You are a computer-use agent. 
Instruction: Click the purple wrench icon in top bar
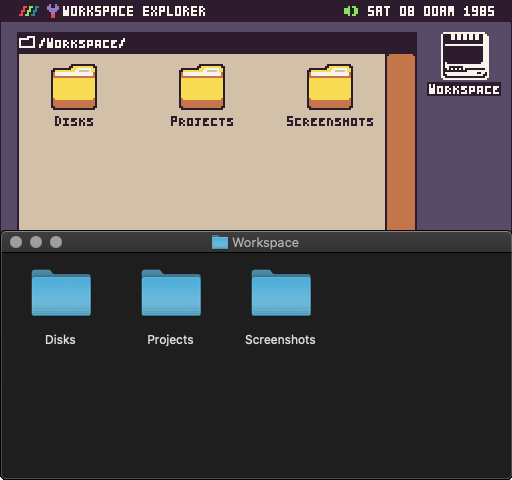pos(53,11)
